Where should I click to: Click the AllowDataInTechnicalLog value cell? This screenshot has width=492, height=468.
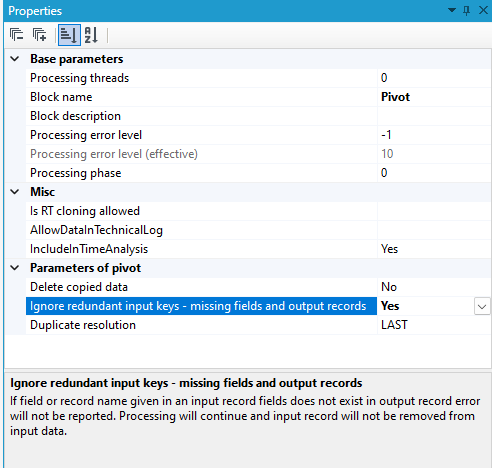point(434,230)
